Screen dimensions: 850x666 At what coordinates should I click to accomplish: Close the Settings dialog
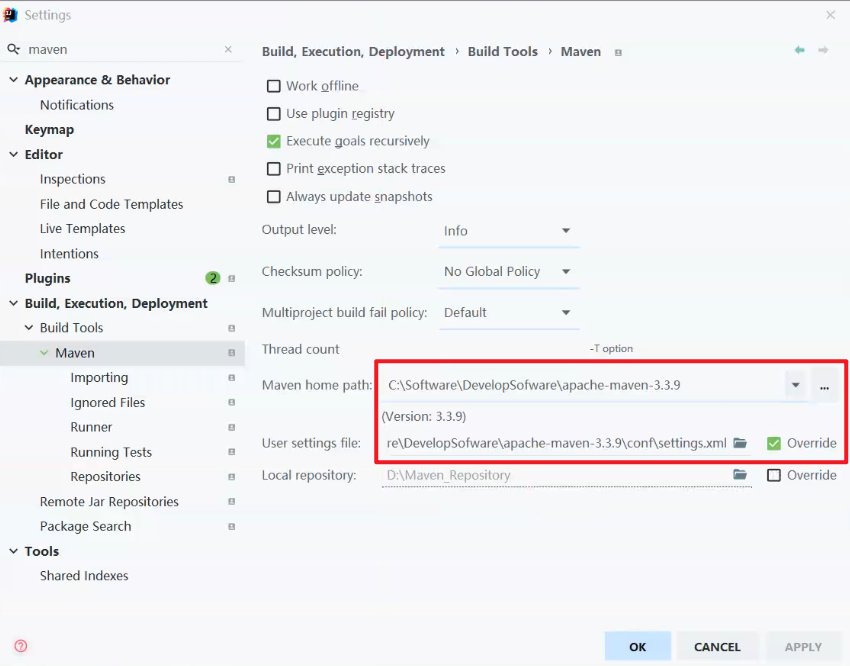(830, 15)
